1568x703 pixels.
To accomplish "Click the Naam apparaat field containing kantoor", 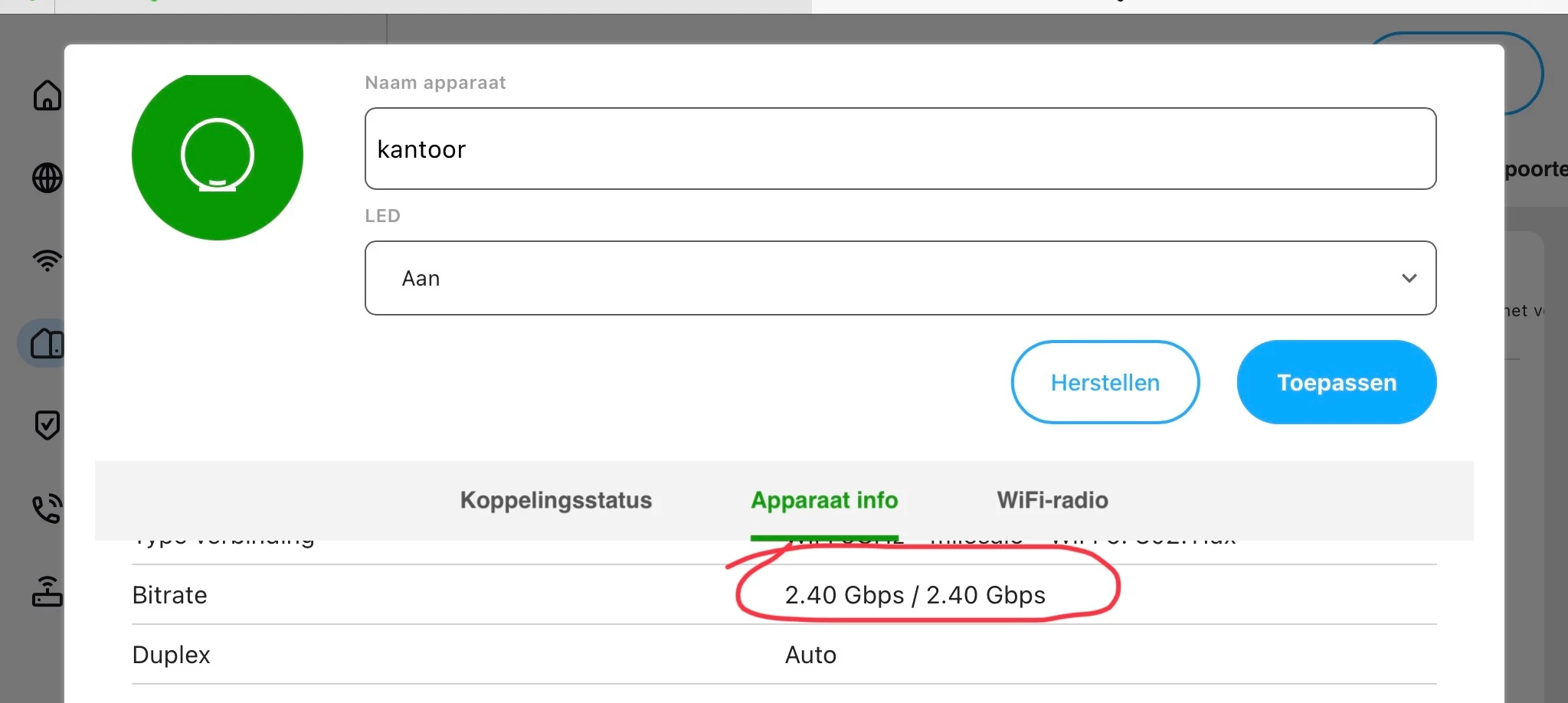I will click(x=899, y=149).
